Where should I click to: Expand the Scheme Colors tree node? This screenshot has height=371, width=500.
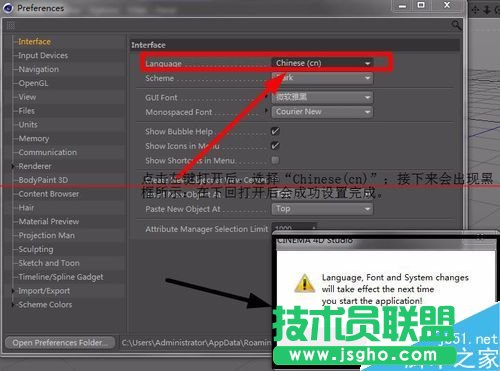(x=13, y=304)
